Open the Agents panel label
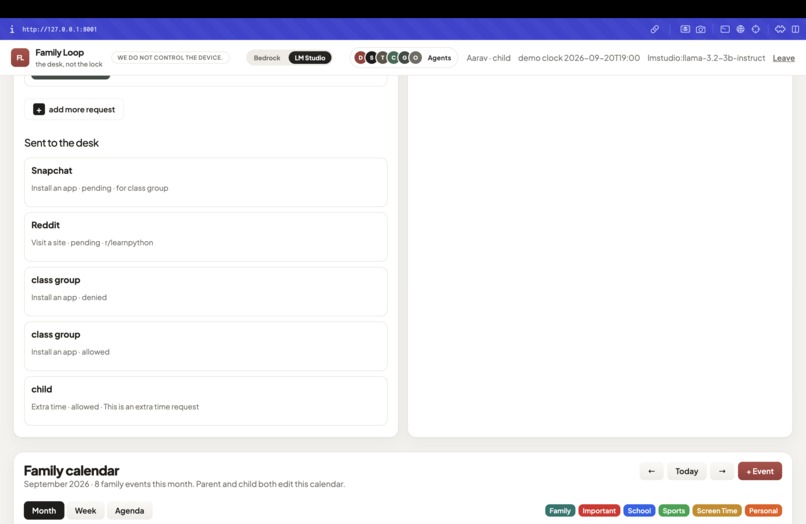 click(x=439, y=58)
